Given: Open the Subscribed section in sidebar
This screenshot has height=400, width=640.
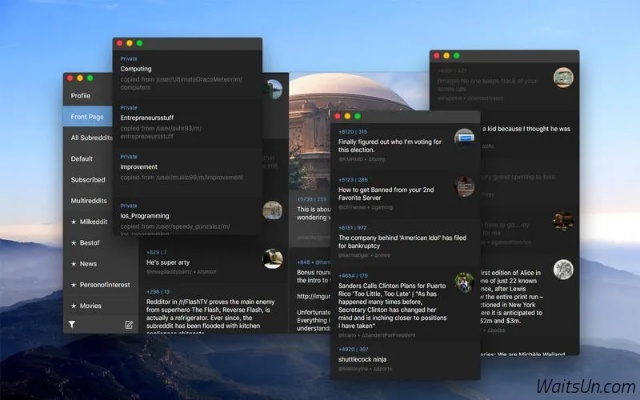Looking at the screenshot, I should point(88,180).
